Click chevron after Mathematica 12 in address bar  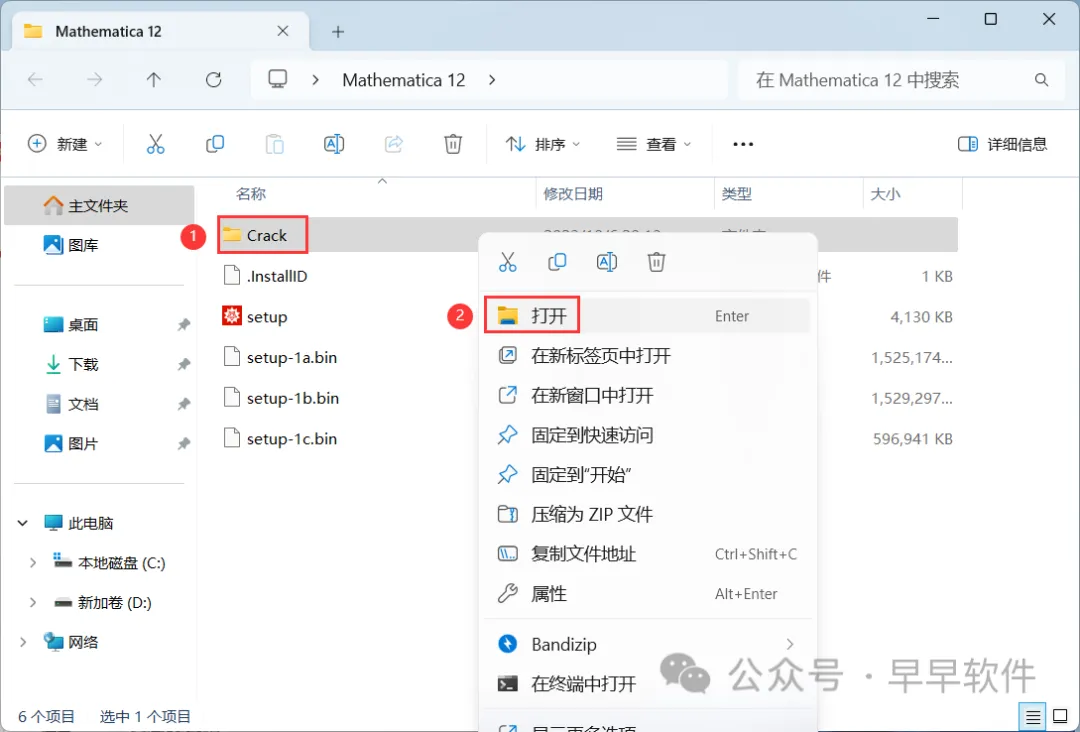pos(492,80)
